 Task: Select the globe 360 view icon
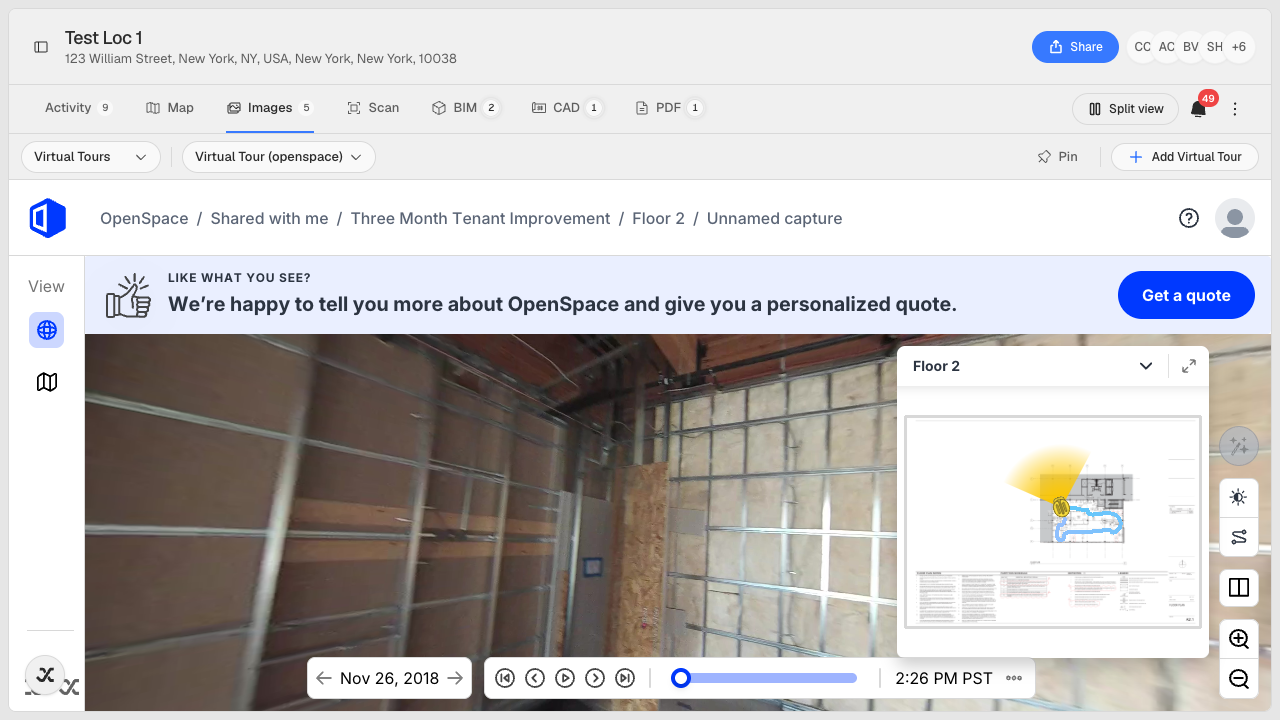tap(46, 330)
